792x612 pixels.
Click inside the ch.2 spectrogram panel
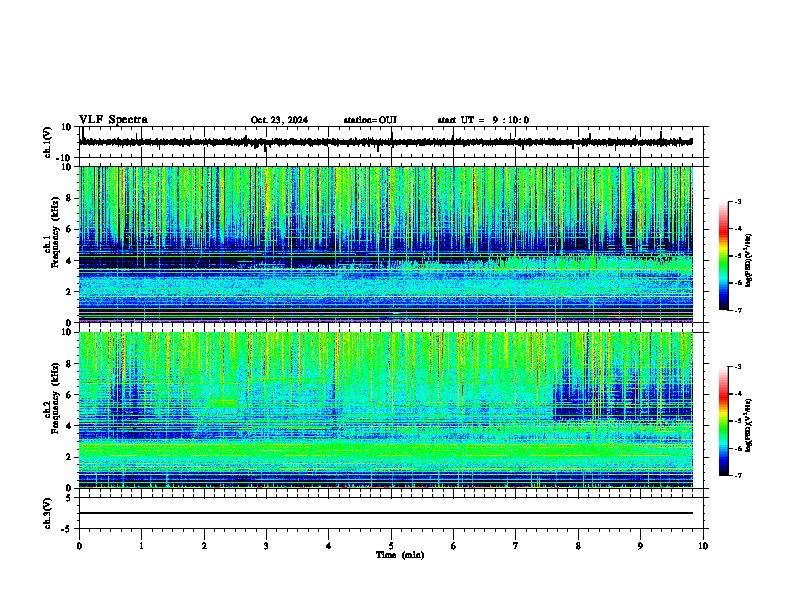coord(386,410)
